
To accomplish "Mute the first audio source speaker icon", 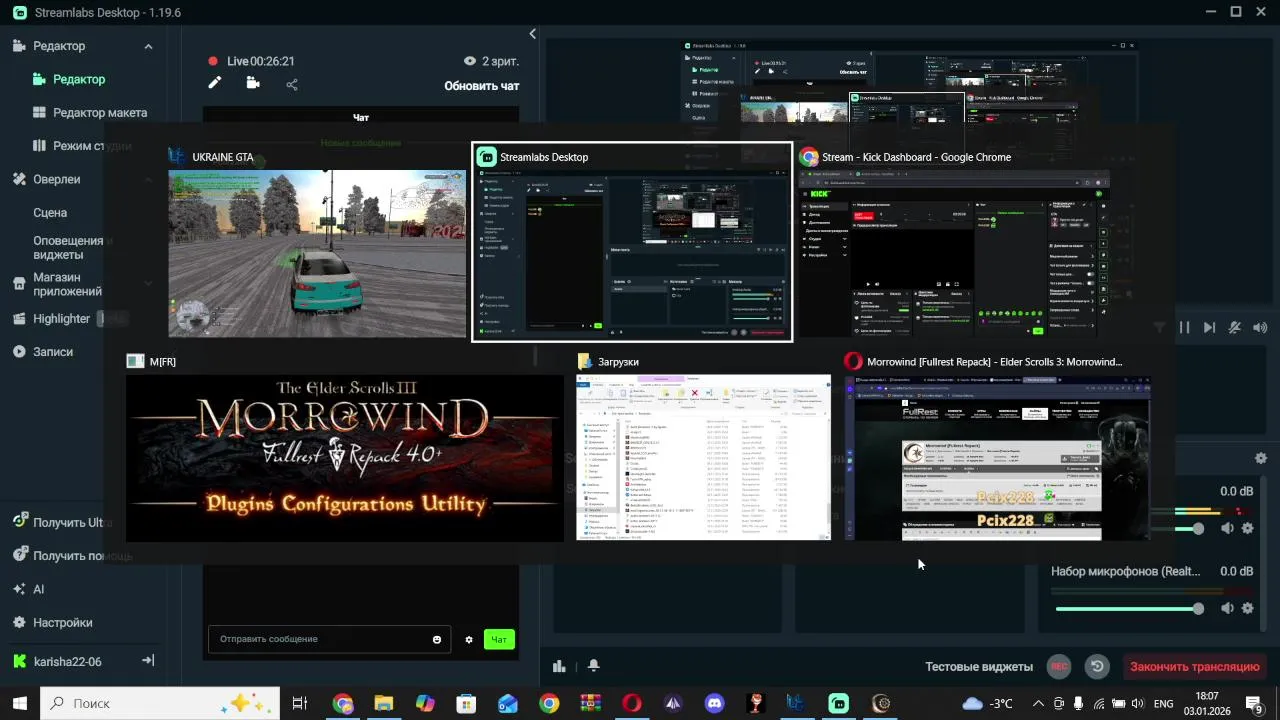I will (1227, 528).
